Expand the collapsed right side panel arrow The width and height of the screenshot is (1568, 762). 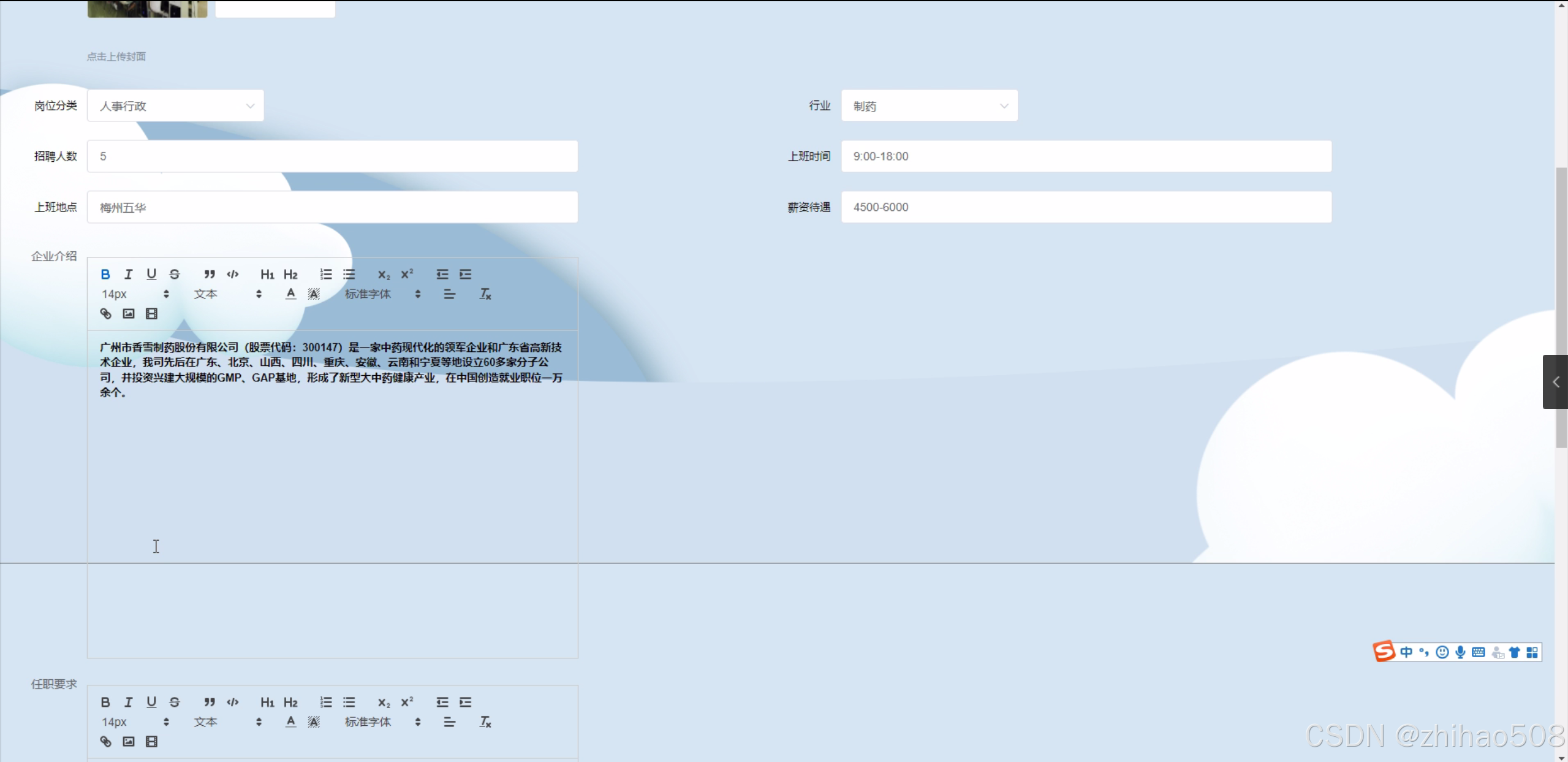tap(1555, 382)
